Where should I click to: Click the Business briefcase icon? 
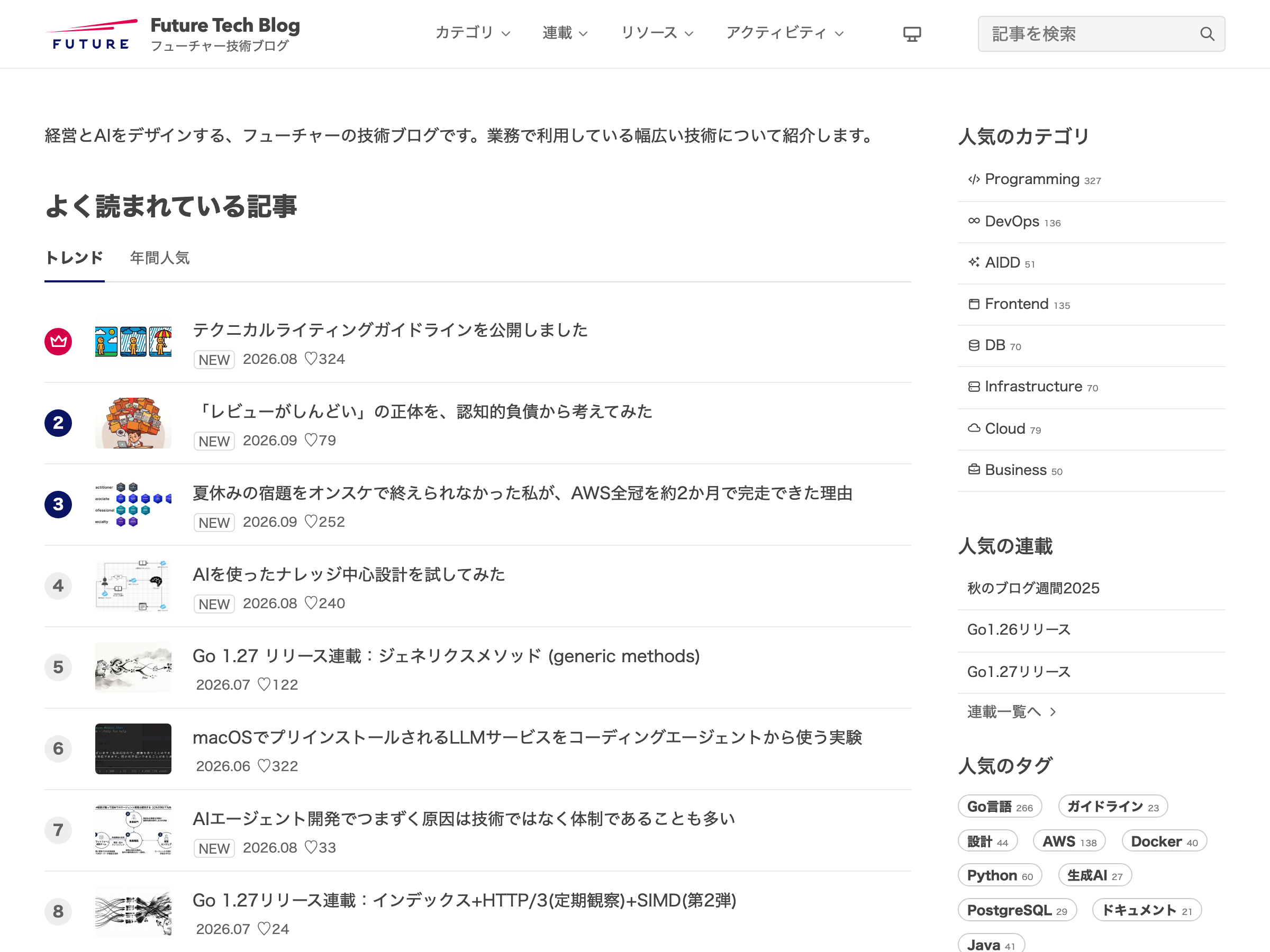tap(974, 470)
